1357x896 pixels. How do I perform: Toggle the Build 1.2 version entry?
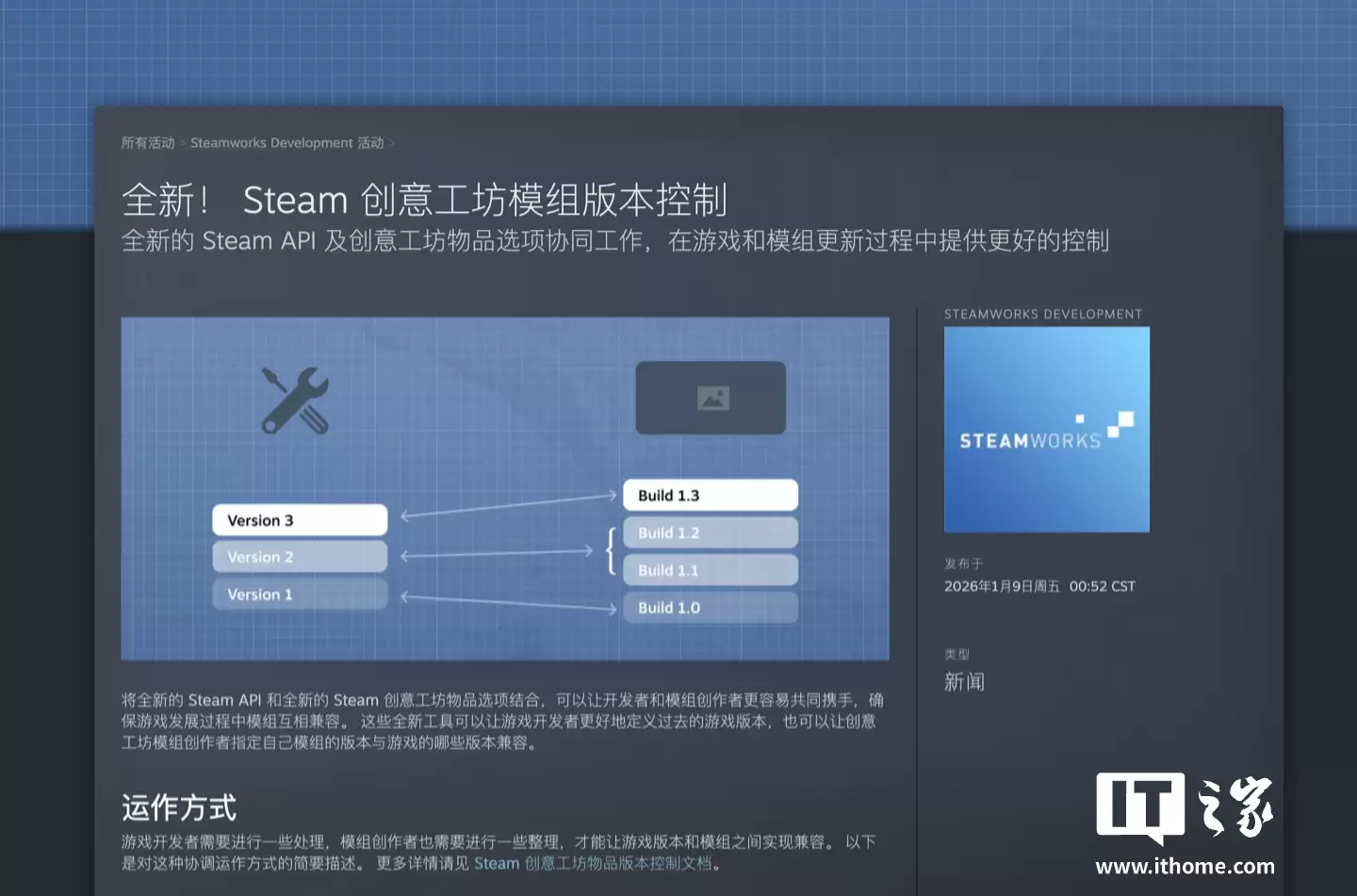pos(711,532)
